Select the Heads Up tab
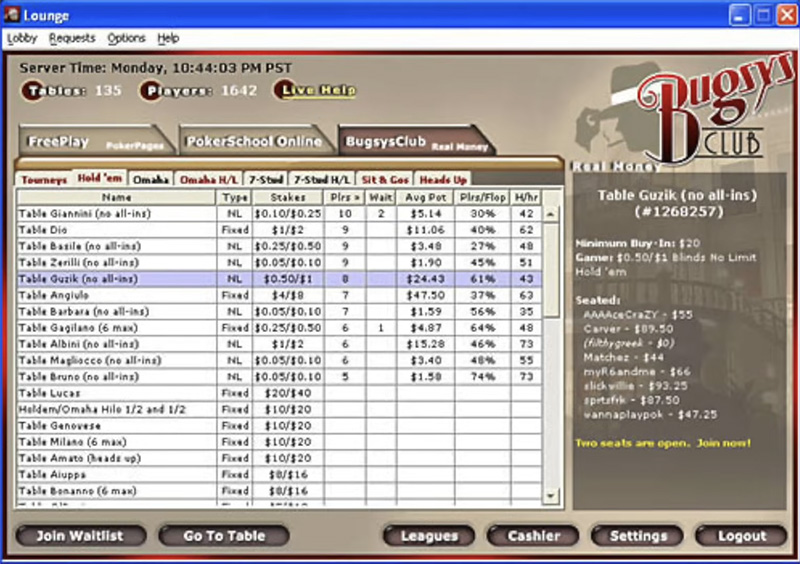This screenshot has width=800, height=564. pos(443,180)
